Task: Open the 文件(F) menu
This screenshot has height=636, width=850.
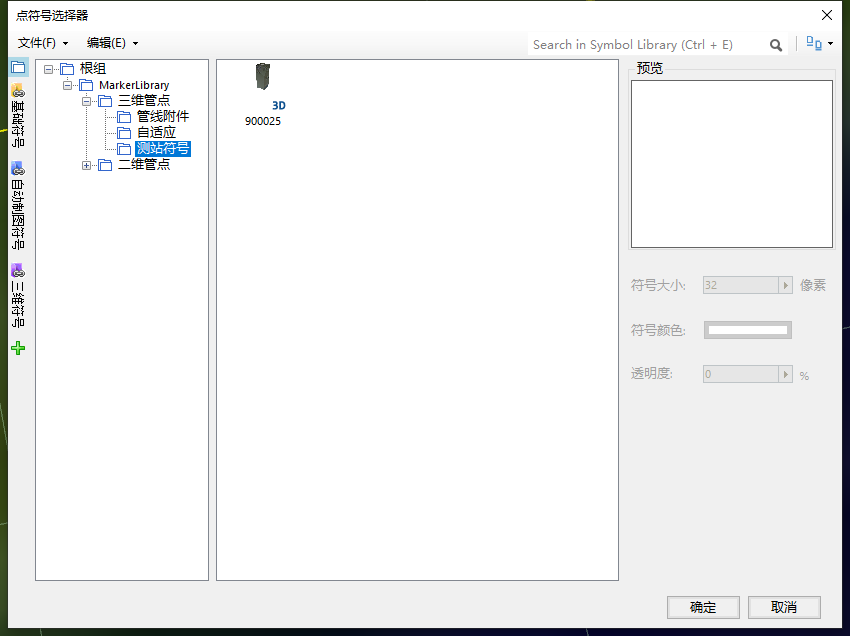Action: (43, 43)
